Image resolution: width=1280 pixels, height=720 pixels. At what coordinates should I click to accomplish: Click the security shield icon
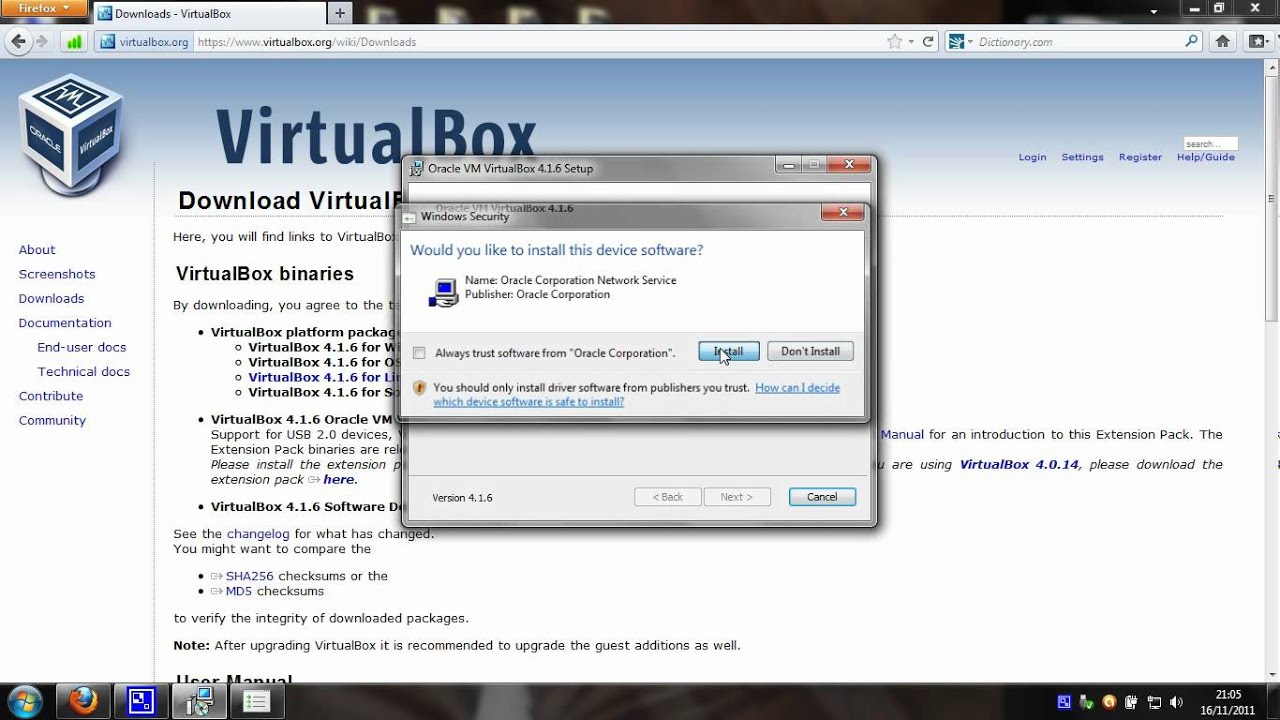(x=420, y=388)
